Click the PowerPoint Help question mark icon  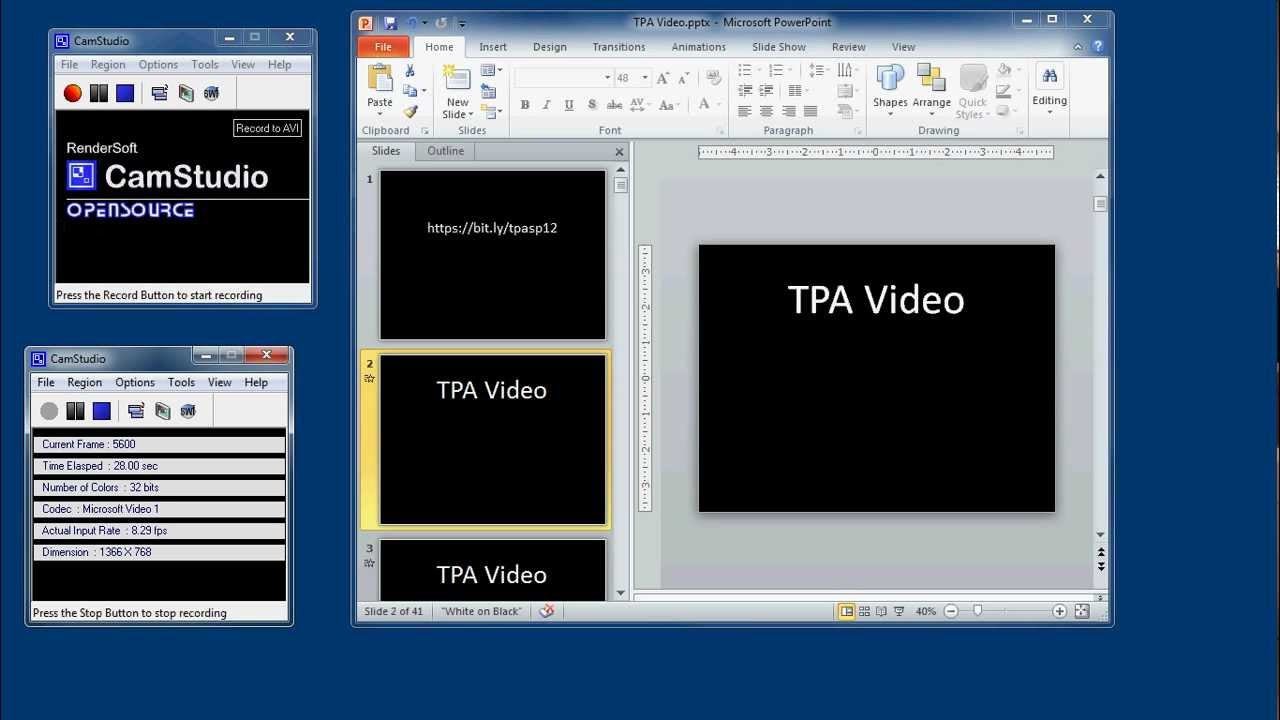(x=1098, y=47)
